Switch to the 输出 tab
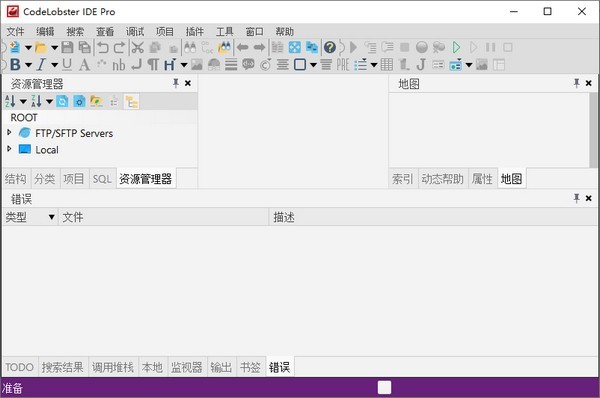The width and height of the screenshot is (600, 398). (x=221, y=367)
